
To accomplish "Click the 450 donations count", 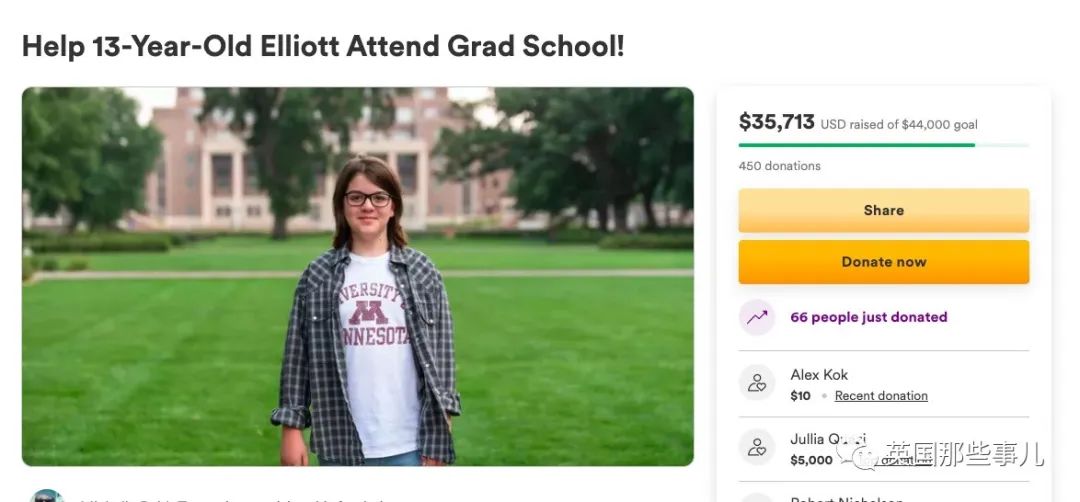I will (779, 166).
